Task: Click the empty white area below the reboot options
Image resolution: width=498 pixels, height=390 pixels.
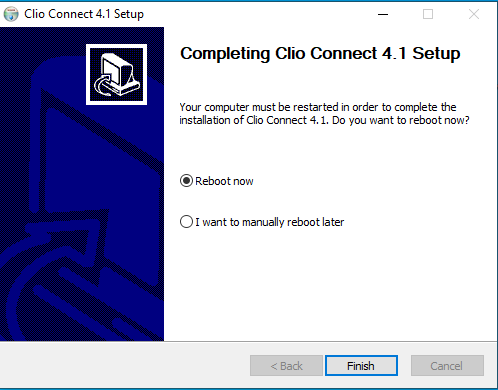Action: tap(330, 287)
